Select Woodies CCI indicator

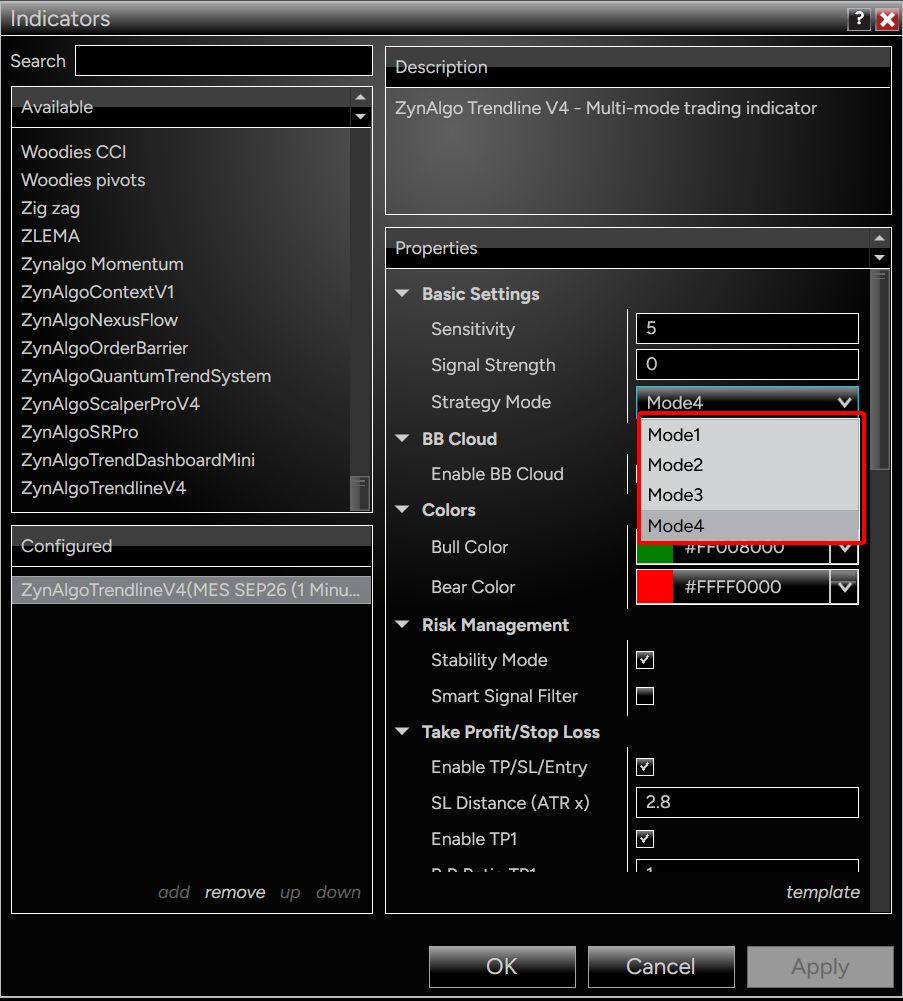[x=73, y=152]
